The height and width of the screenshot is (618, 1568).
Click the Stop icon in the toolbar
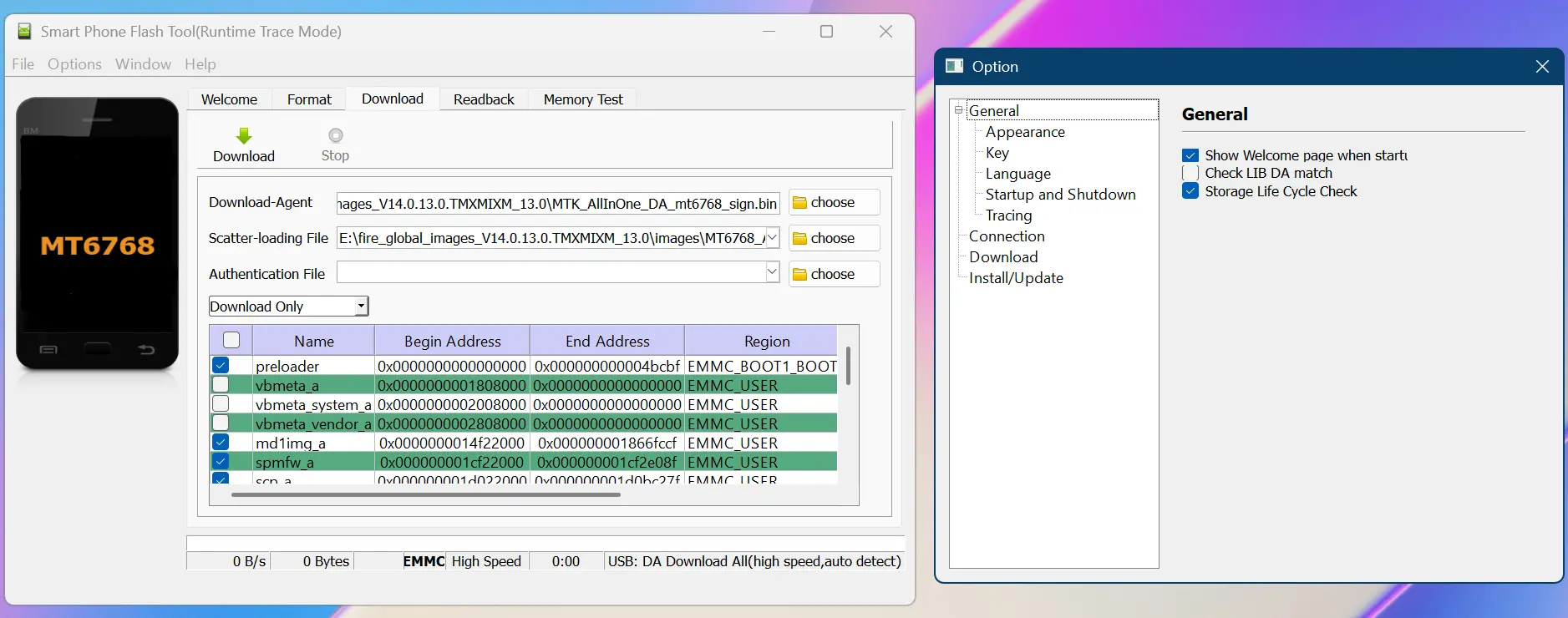coord(335,135)
